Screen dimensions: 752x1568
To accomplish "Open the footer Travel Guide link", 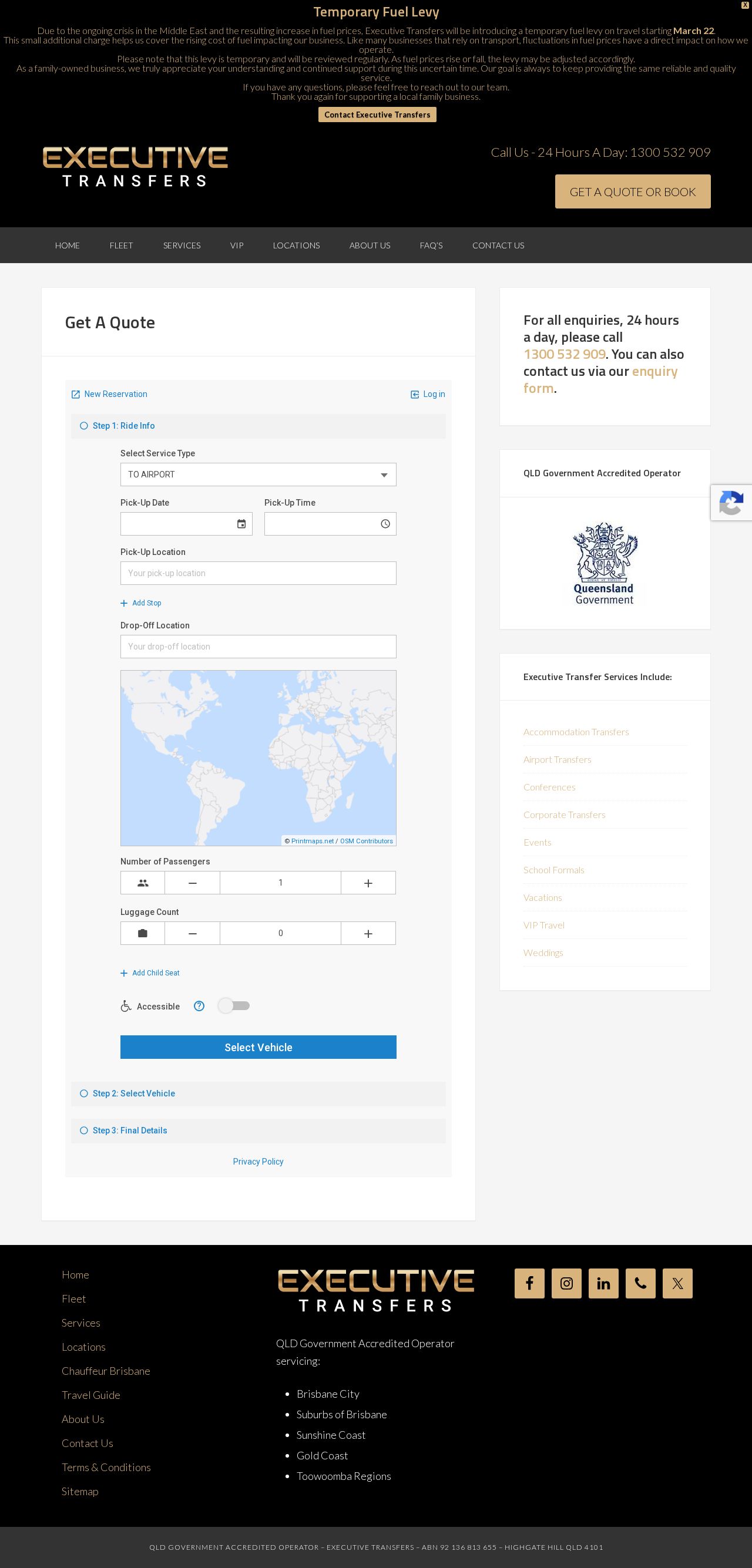I will coord(90,1395).
